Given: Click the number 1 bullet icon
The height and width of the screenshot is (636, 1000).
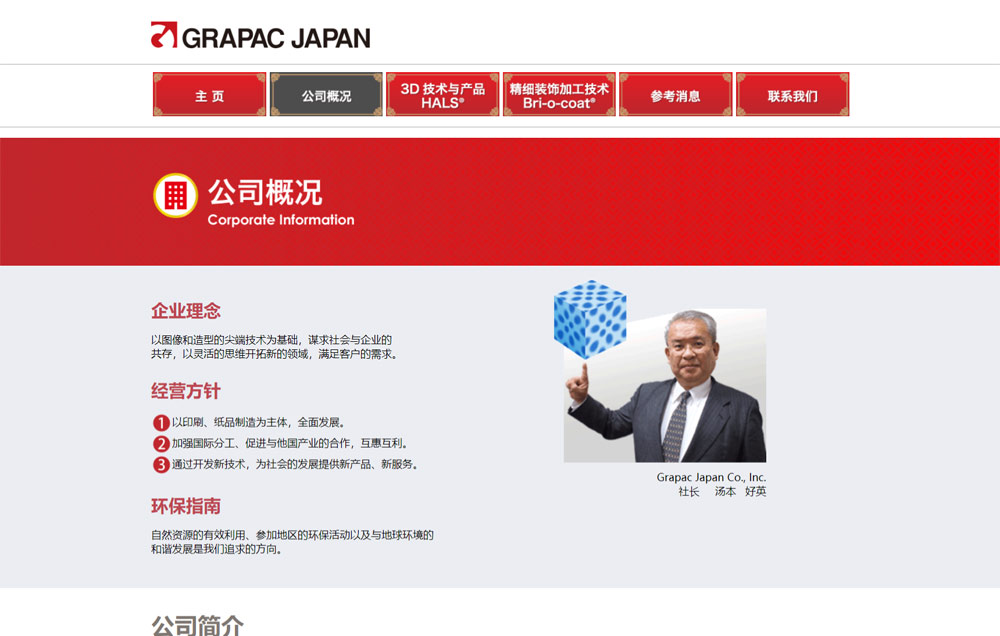Looking at the screenshot, I should pyautogui.click(x=161, y=422).
